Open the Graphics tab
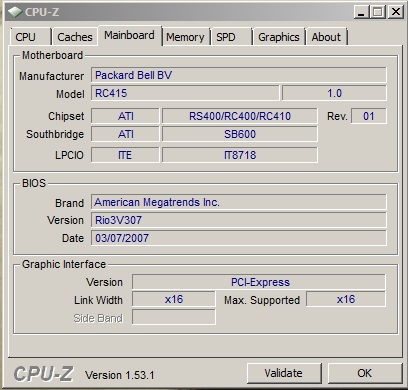408x390 pixels. [279, 37]
